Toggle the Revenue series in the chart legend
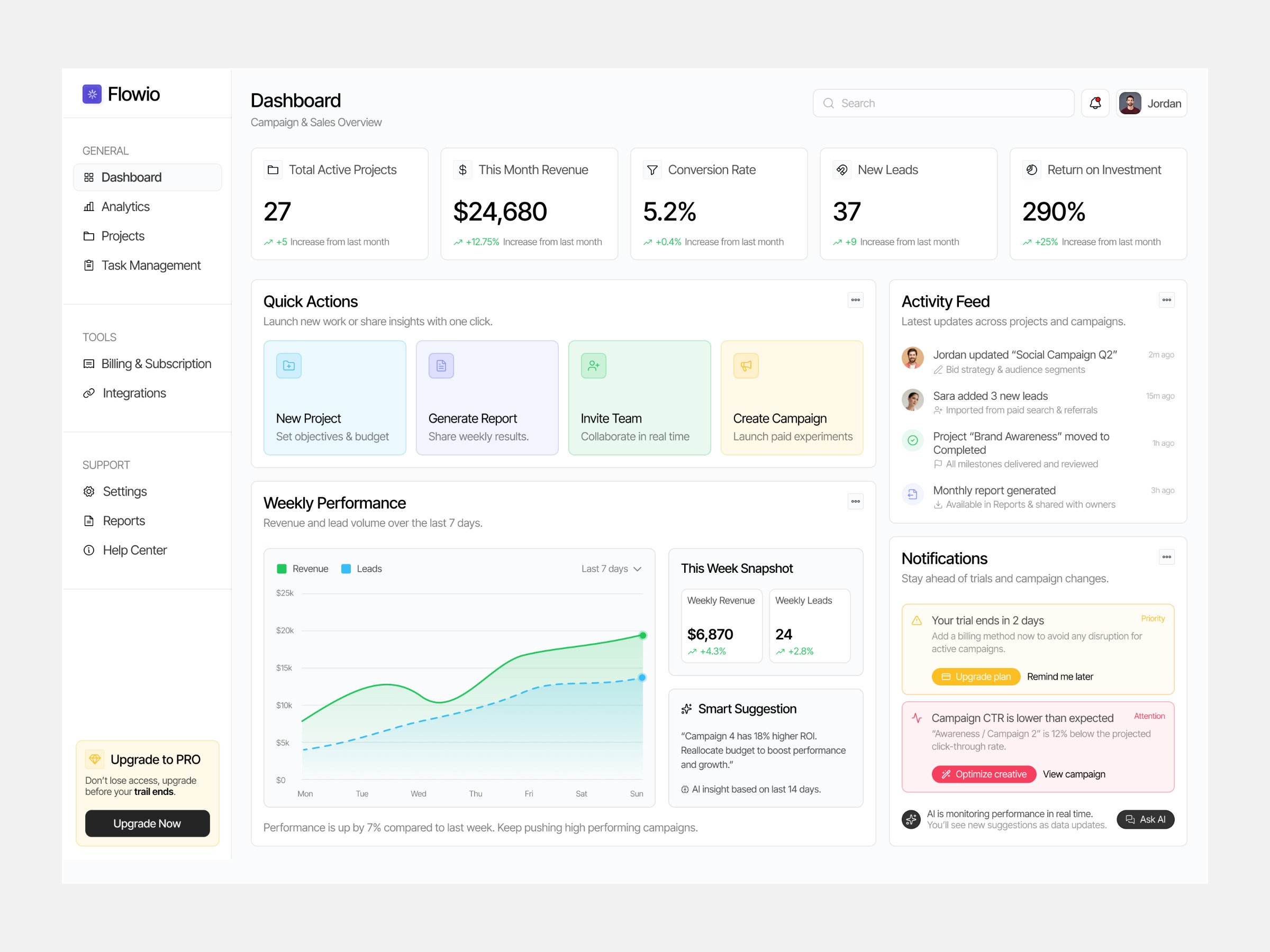1270x952 pixels. [303, 569]
